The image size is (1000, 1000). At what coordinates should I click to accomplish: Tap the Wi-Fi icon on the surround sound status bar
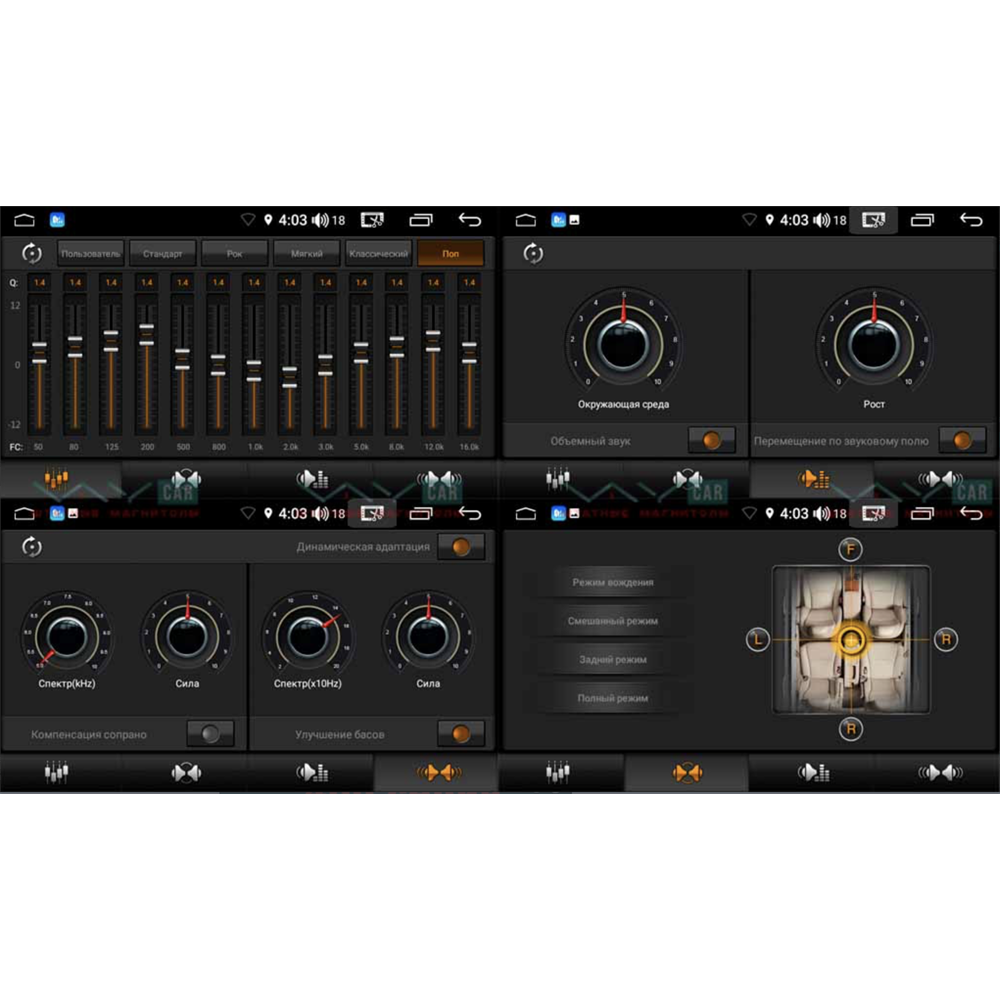(749, 220)
